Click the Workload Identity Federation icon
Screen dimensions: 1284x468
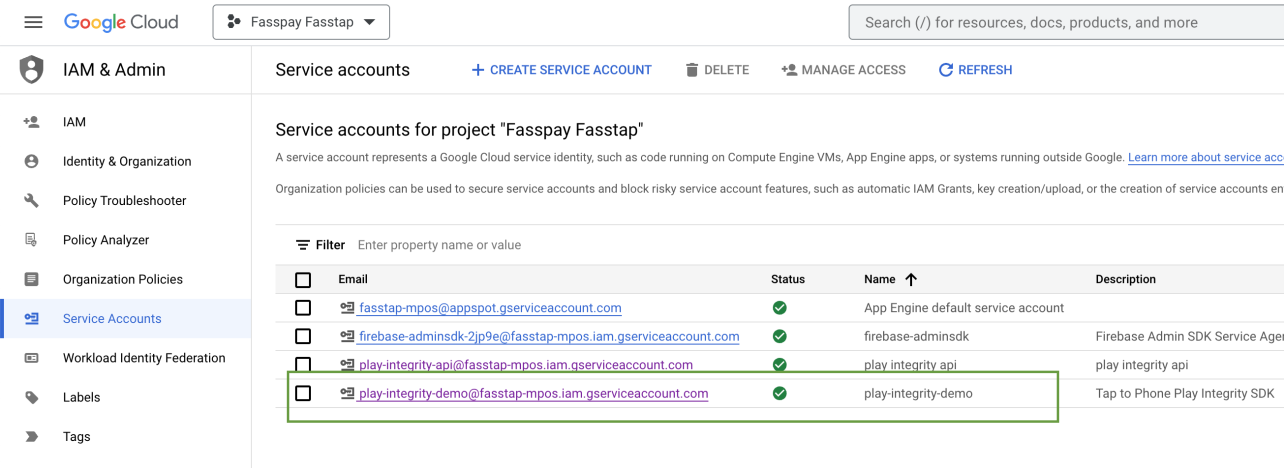tap(31, 358)
